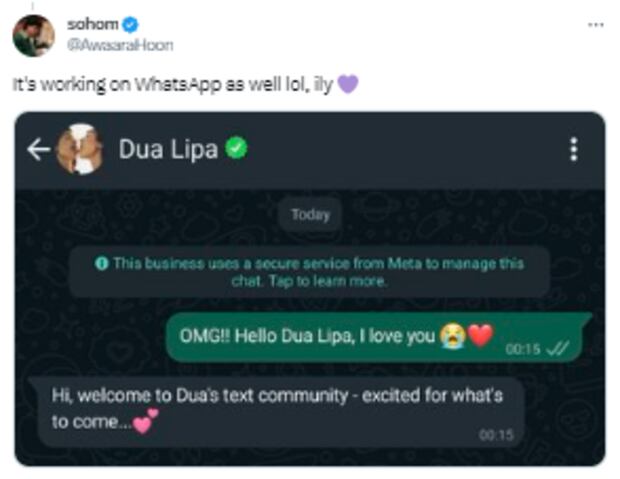Click the pink two-hearts emoji in reply

pos(146,421)
